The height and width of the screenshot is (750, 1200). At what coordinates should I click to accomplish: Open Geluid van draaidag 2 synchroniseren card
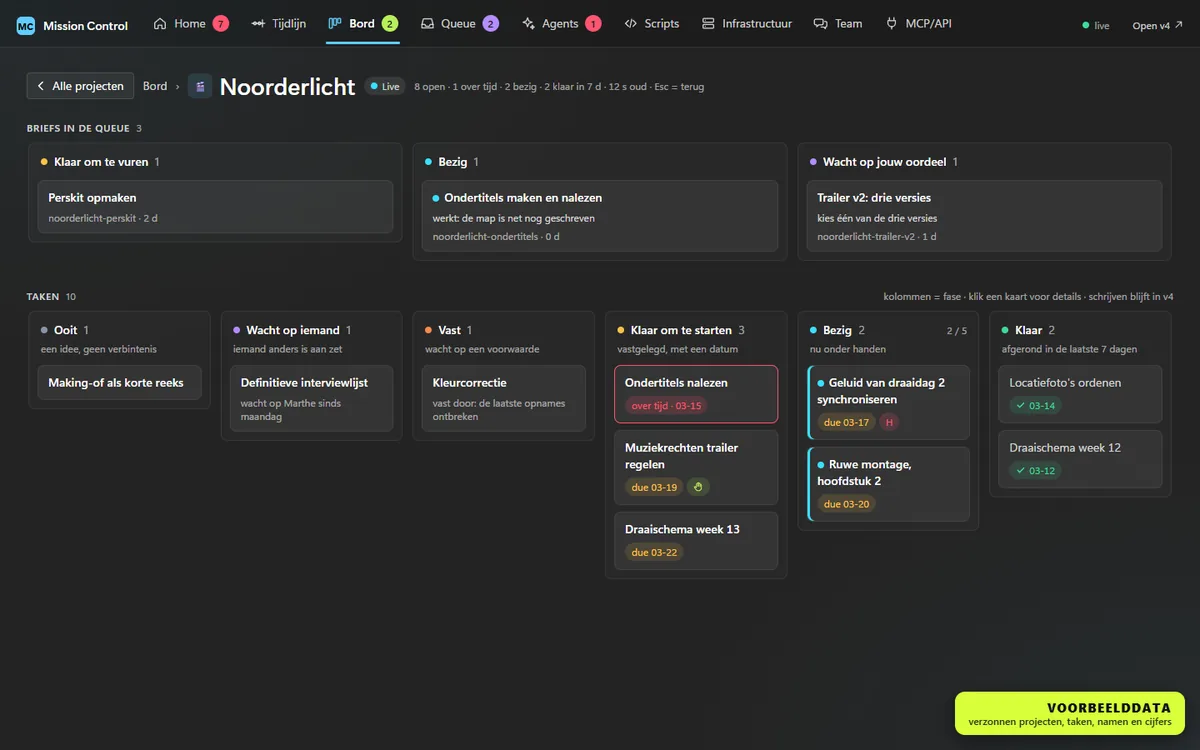click(x=889, y=402)
